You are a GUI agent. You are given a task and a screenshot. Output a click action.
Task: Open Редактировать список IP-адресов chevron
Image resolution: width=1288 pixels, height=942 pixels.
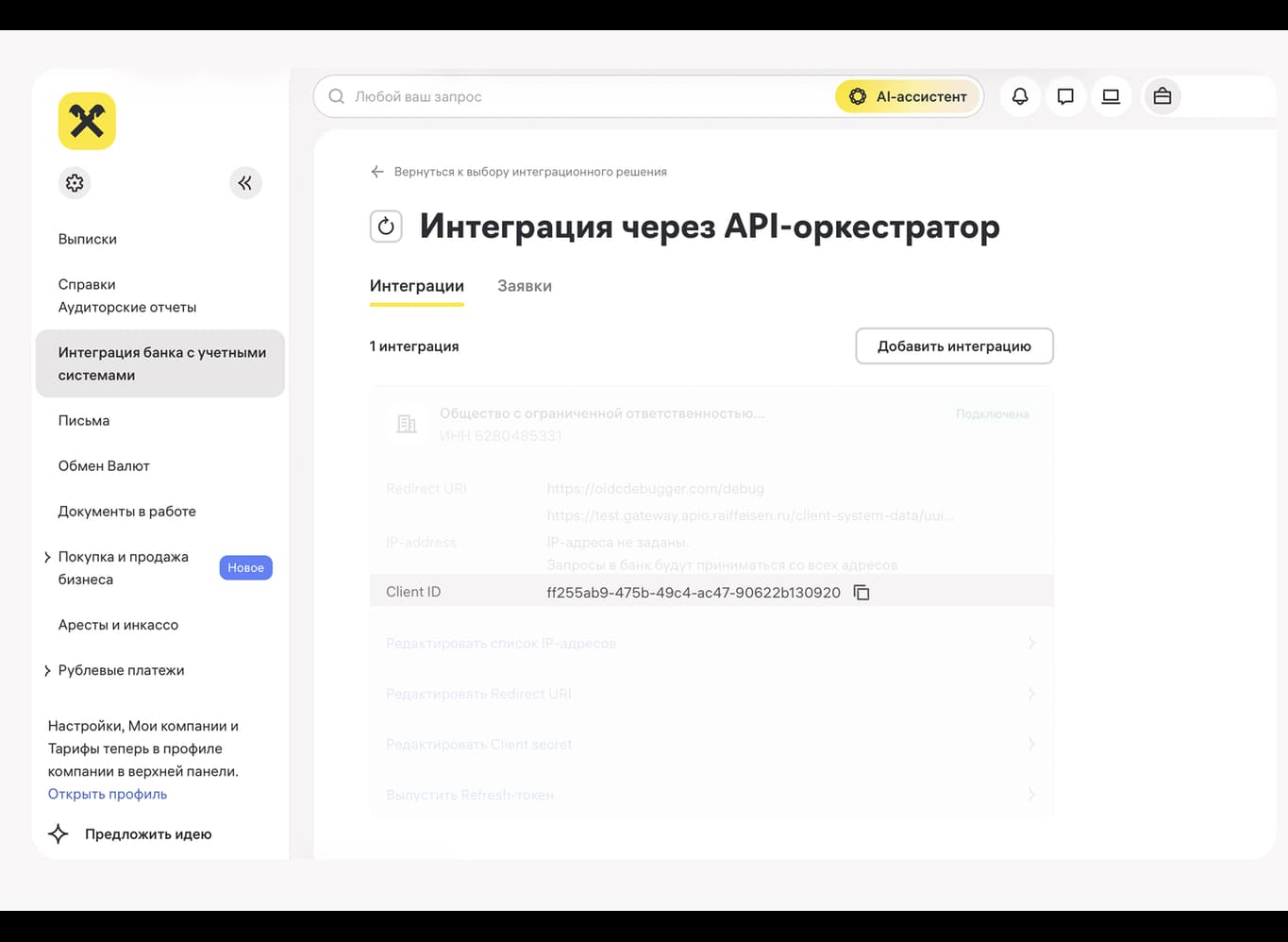tap(1031, 643)
